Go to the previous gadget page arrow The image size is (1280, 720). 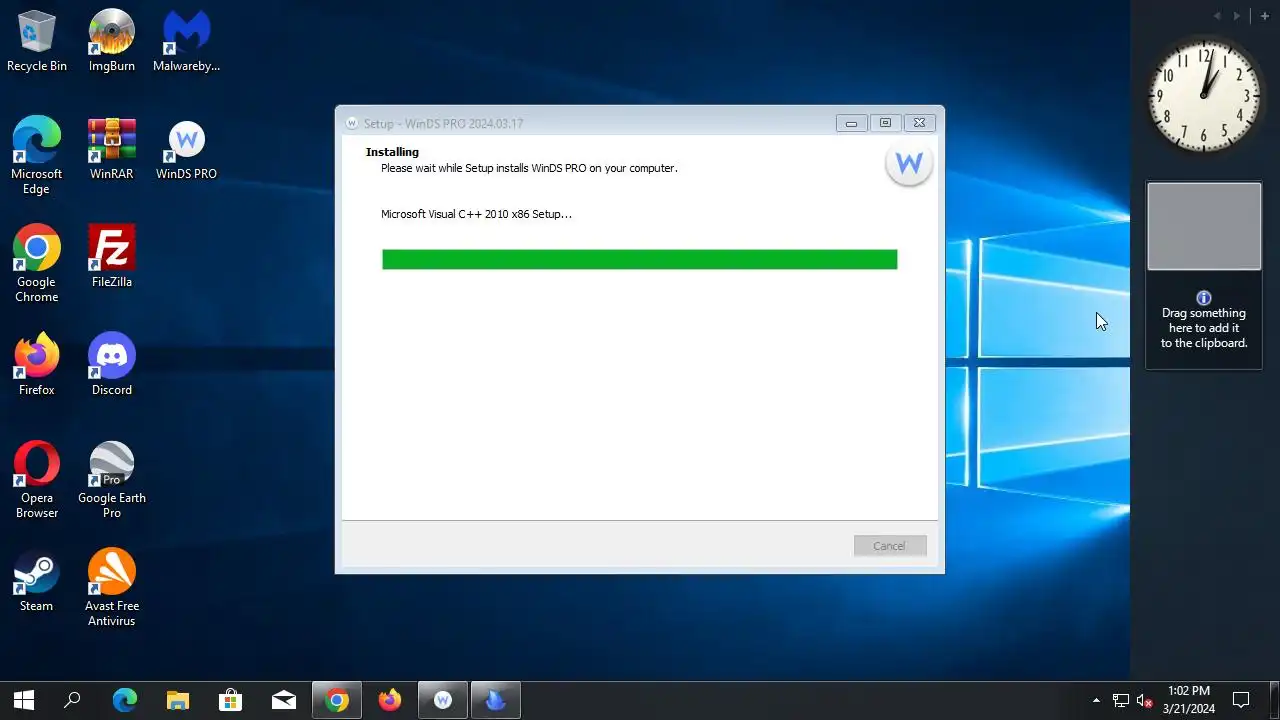(1217, 16)
